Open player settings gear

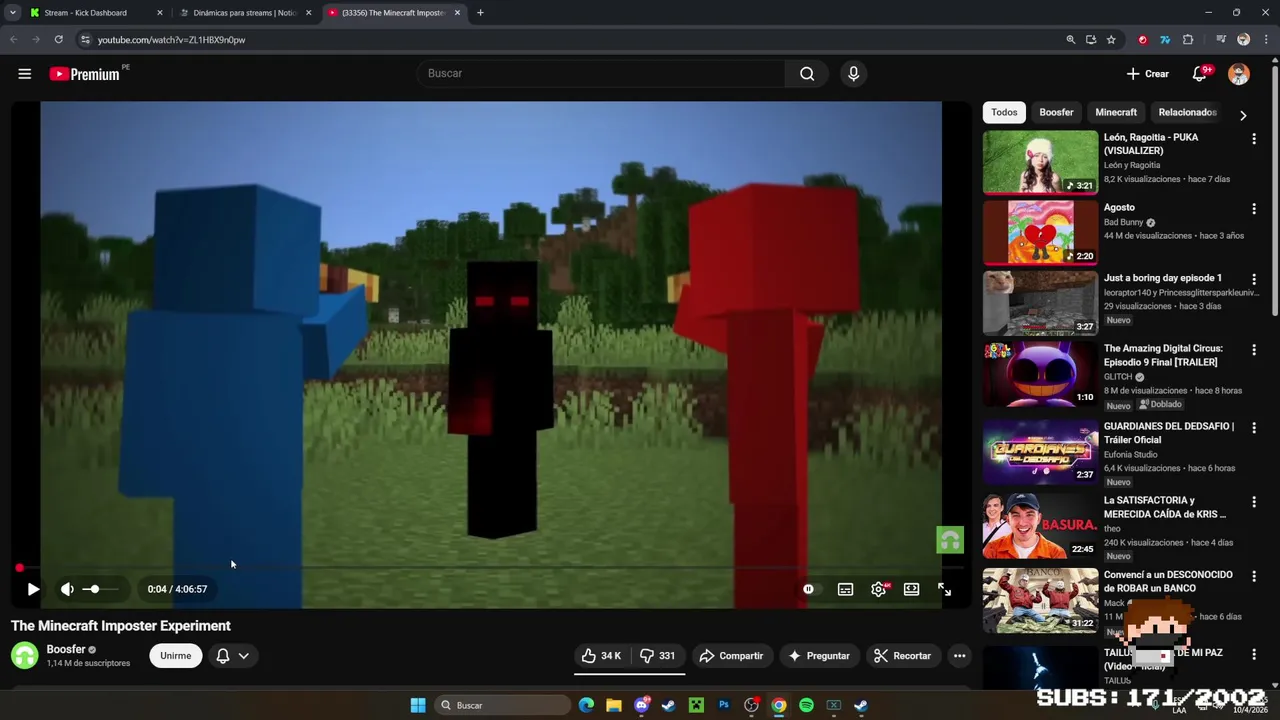pos(878,589)
